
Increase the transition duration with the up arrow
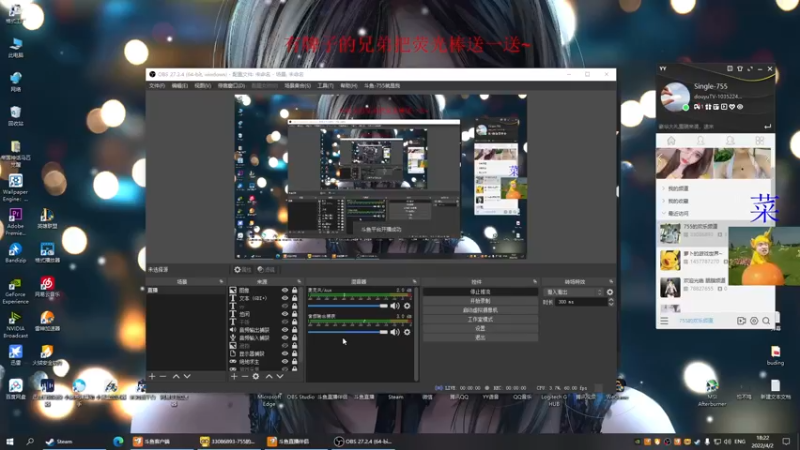pyautogui.click(x=611, y=300)
